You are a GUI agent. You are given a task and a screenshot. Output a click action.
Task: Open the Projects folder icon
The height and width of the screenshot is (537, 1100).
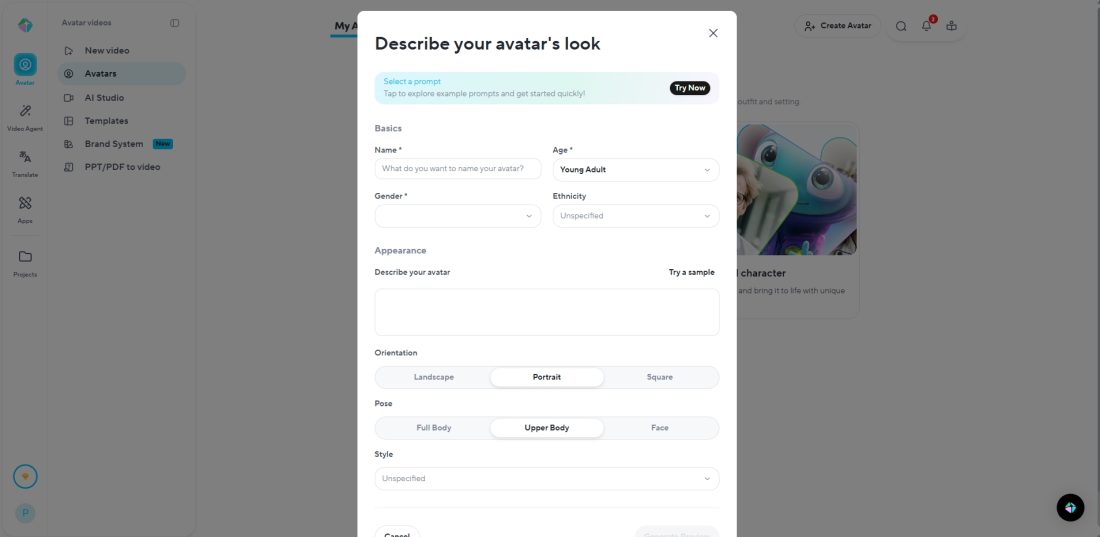tap(25, 257)
